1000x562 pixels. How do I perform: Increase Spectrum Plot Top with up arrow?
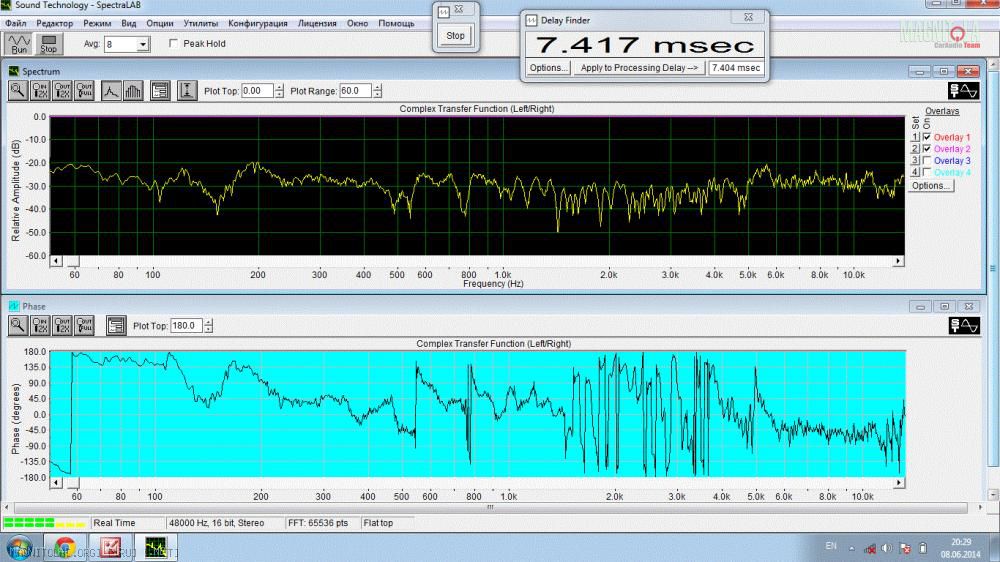pos(279,87)
